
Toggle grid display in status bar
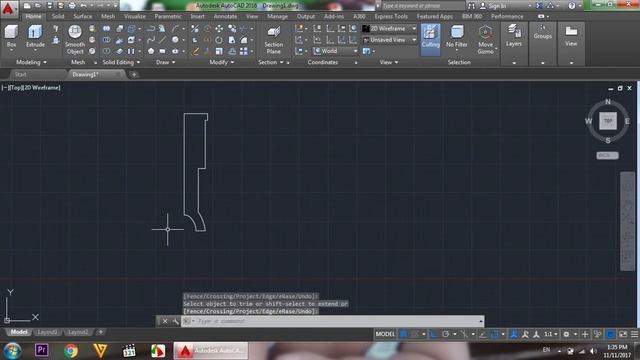click(x=403, y=334)
